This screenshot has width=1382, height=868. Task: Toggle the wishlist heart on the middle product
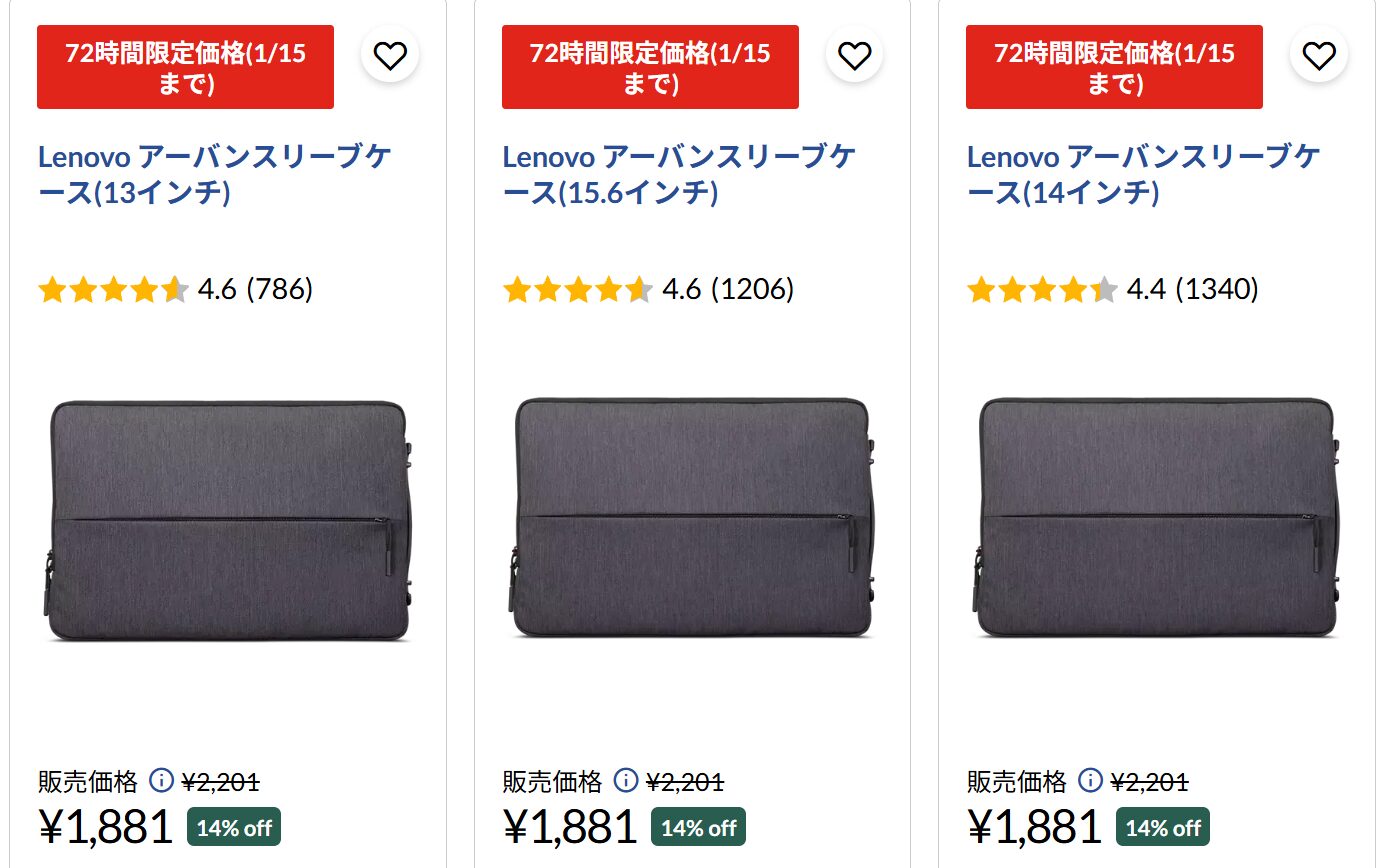[x=853, y=55]
